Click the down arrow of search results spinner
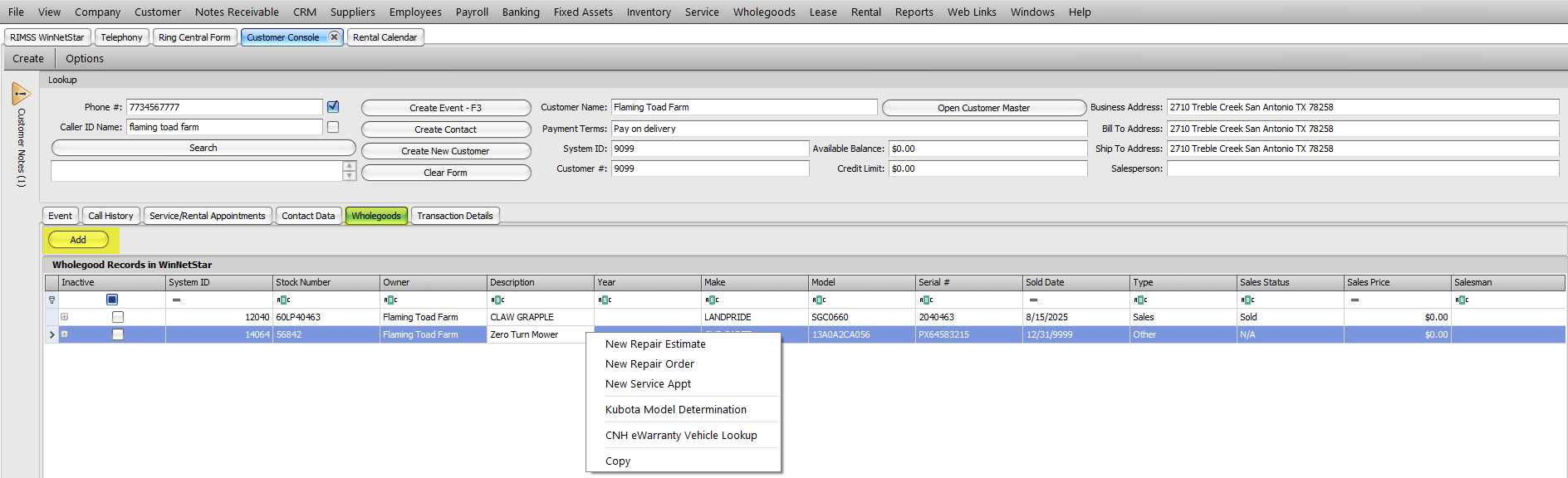 click(350, 175)
